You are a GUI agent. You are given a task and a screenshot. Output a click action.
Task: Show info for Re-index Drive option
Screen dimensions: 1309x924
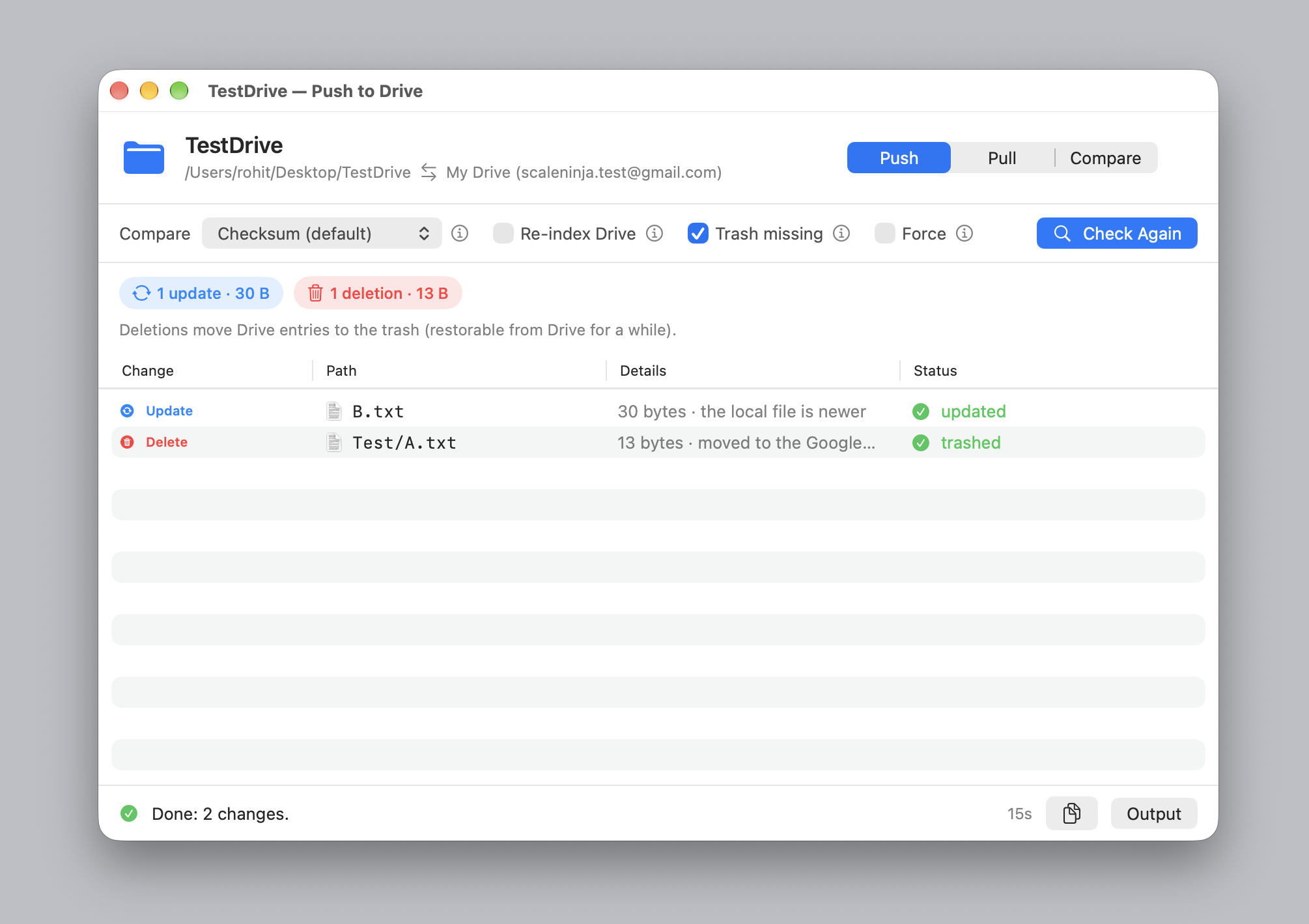point(654,233)
